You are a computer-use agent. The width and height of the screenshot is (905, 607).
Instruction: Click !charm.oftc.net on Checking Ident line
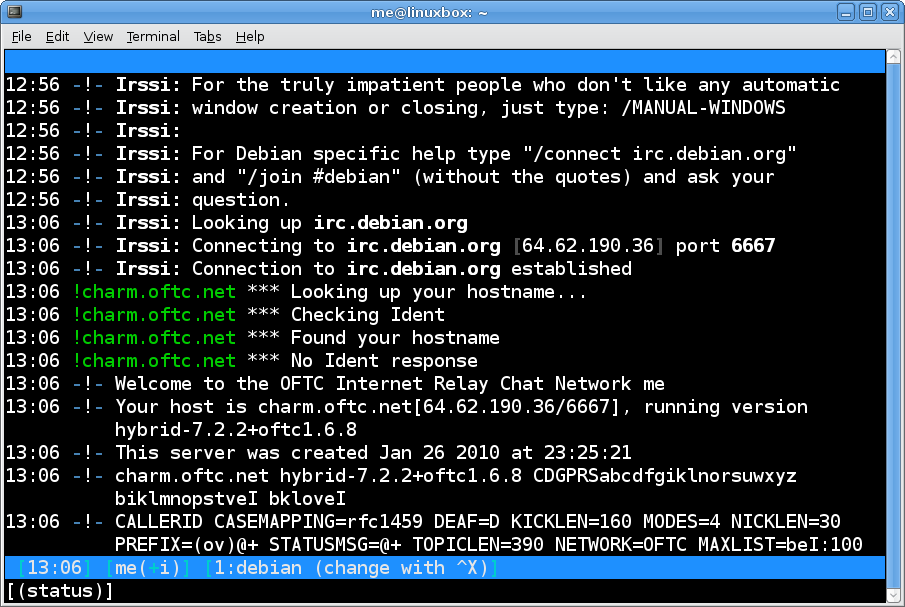(x=154, y=315)
